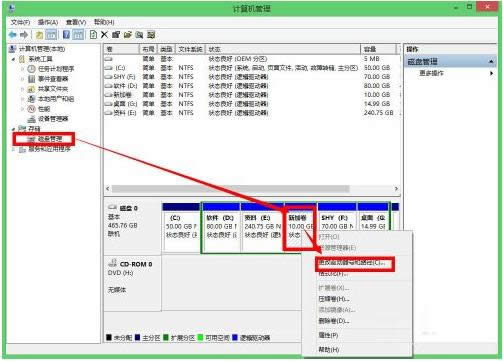Toggle the show/hide console tree toolbar icon
503x361 pixels.
(x=51, y=34)
